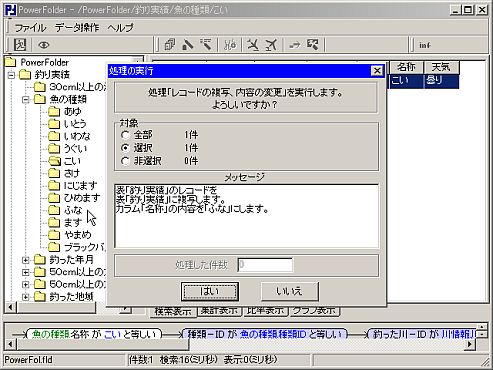Click the grayed-out arrow move icon
Viewport: 493px width, 370px height.
pyautogui.click(x=295, y=44)
